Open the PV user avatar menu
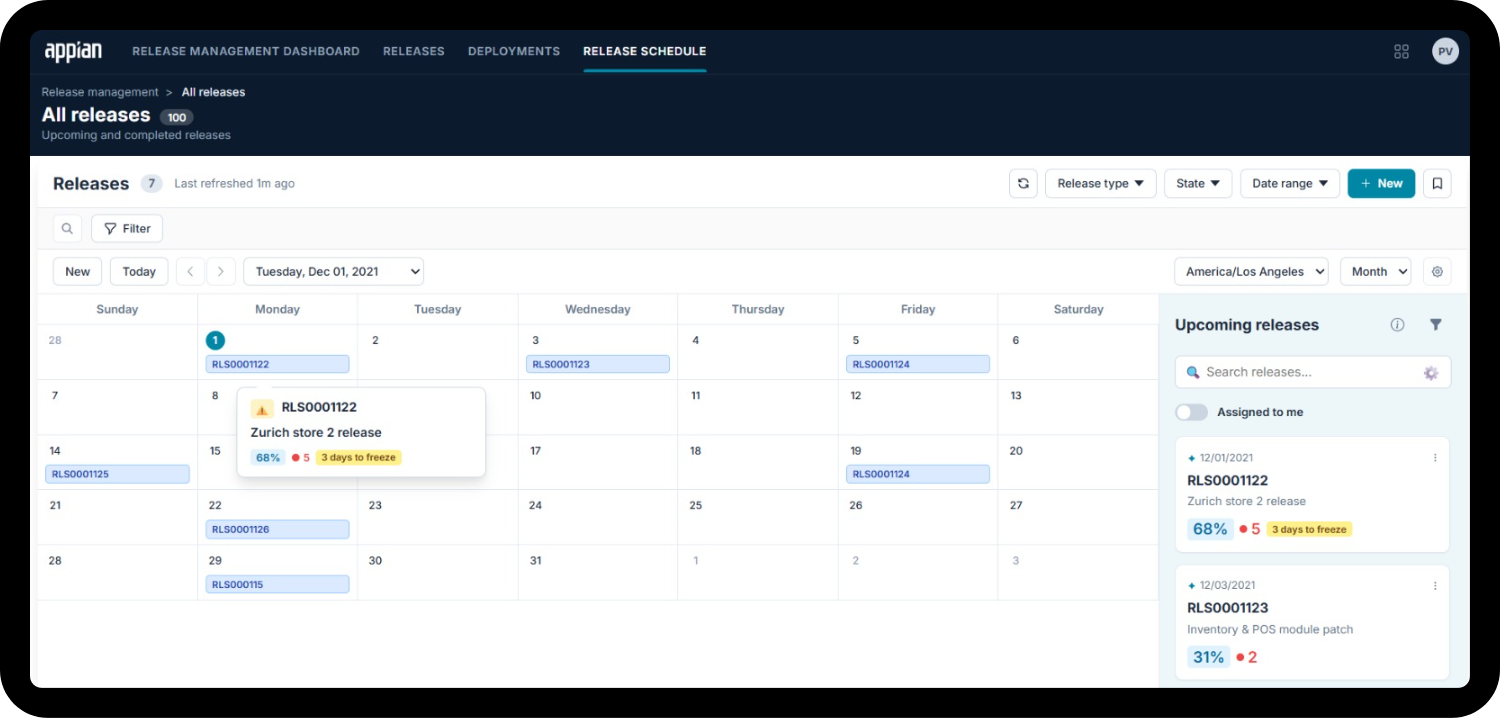 coord(1445,51)
